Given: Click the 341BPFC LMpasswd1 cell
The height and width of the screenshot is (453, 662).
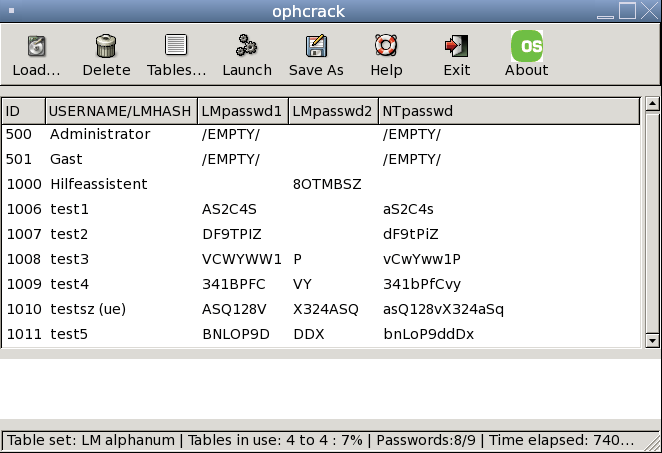Looking at the screenshot, I should click(233, 284).
